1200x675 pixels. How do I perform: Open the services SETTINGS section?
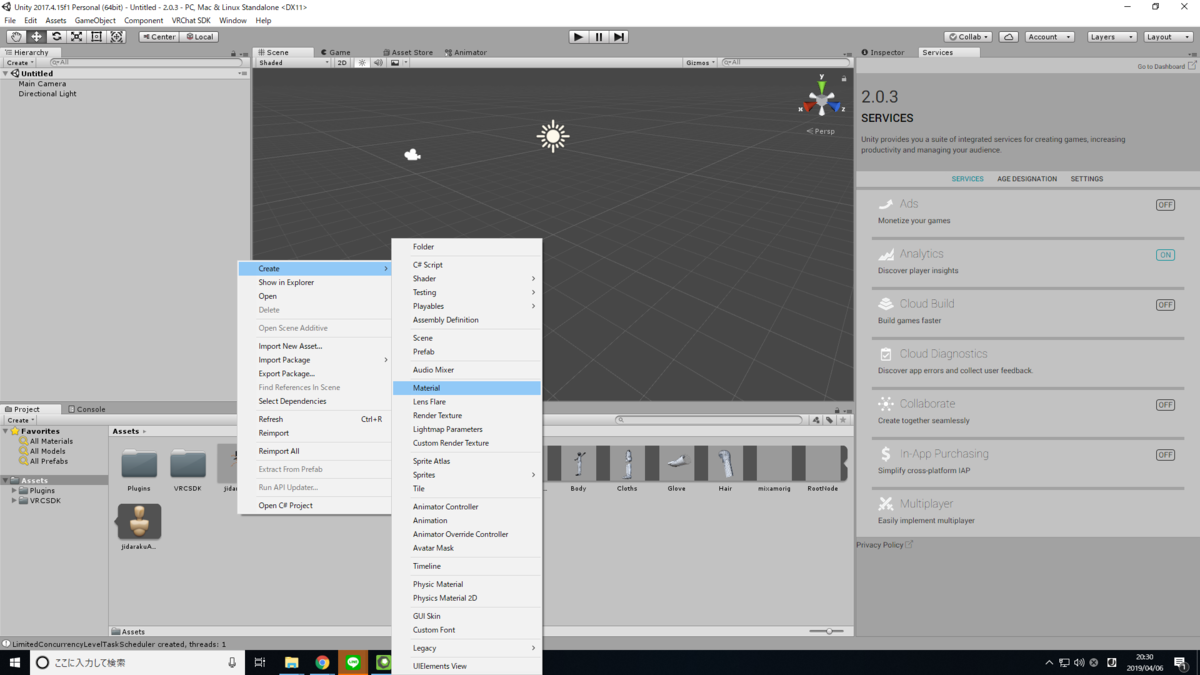[x=1087, y=179]
